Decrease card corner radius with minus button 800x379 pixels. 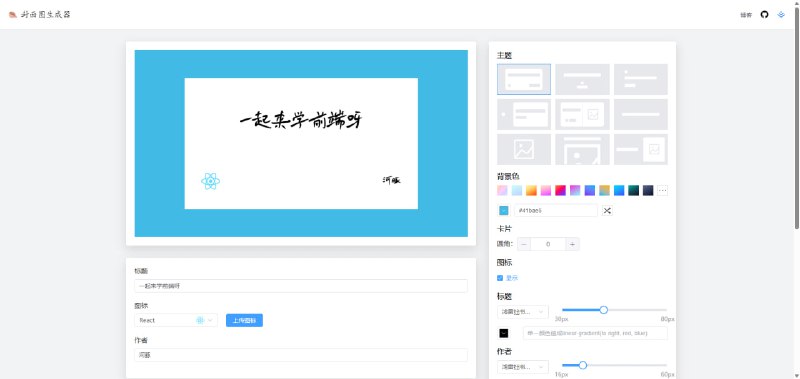[524, 244]
